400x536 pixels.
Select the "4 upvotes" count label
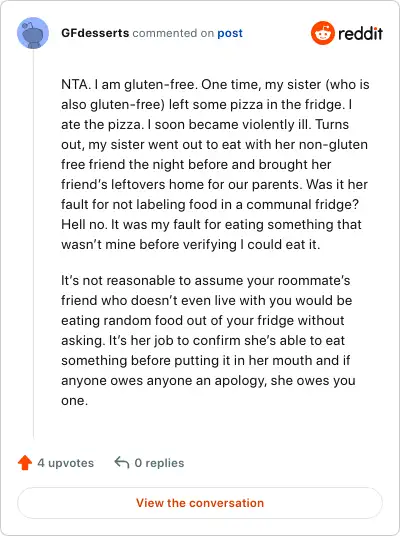[x=65, y=463]
